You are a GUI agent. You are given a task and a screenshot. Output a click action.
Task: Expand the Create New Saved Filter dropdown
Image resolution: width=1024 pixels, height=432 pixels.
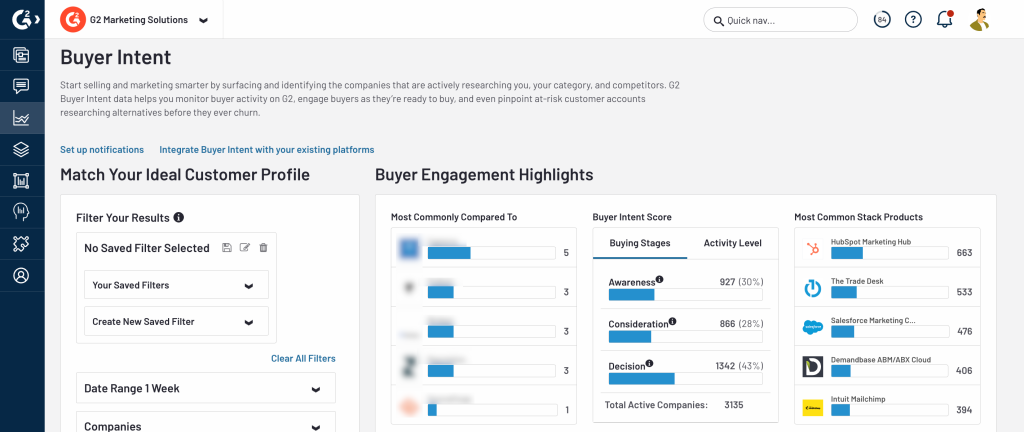176,321
